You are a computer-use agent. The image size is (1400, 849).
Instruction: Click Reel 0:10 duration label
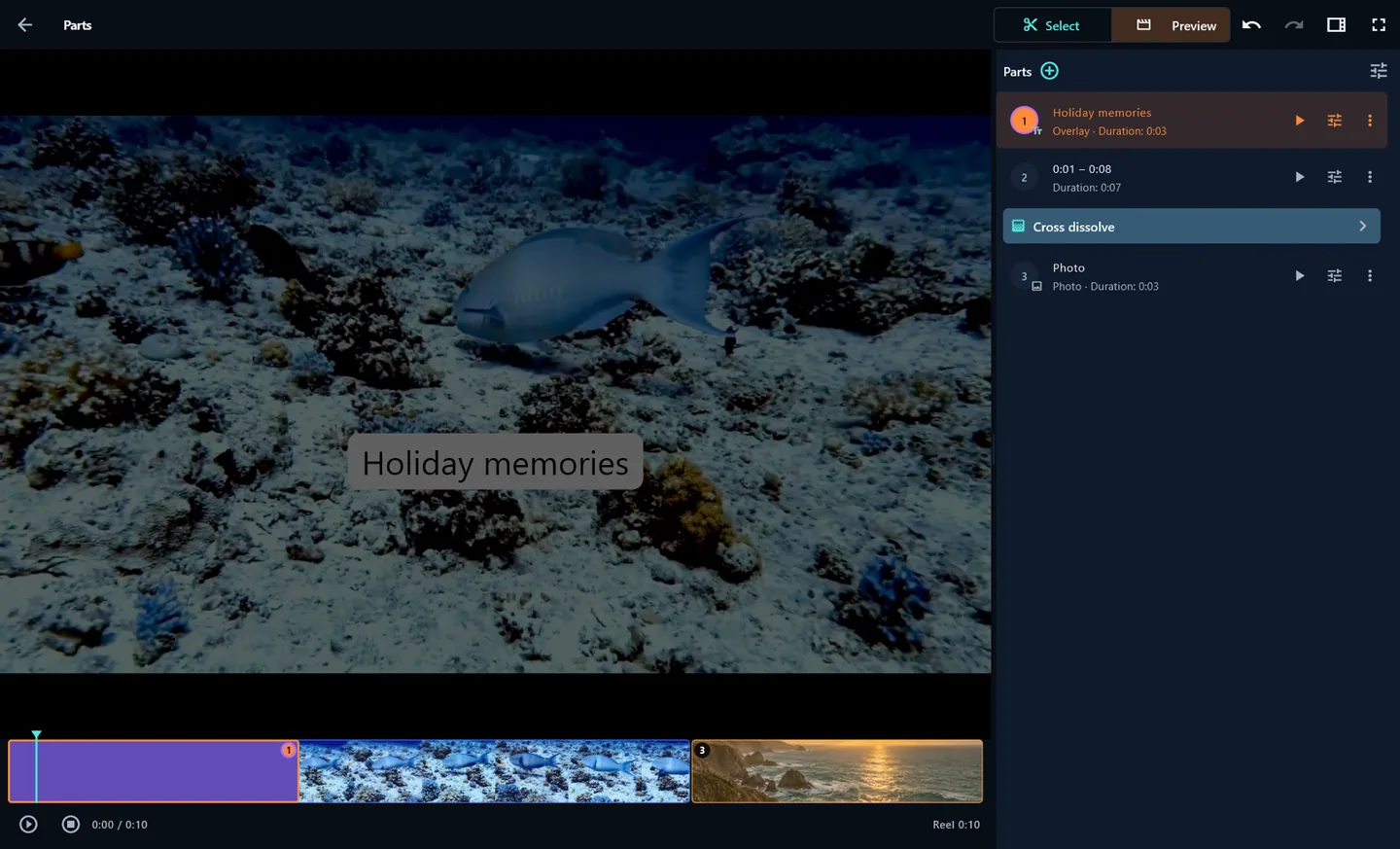tap(956, 825)
